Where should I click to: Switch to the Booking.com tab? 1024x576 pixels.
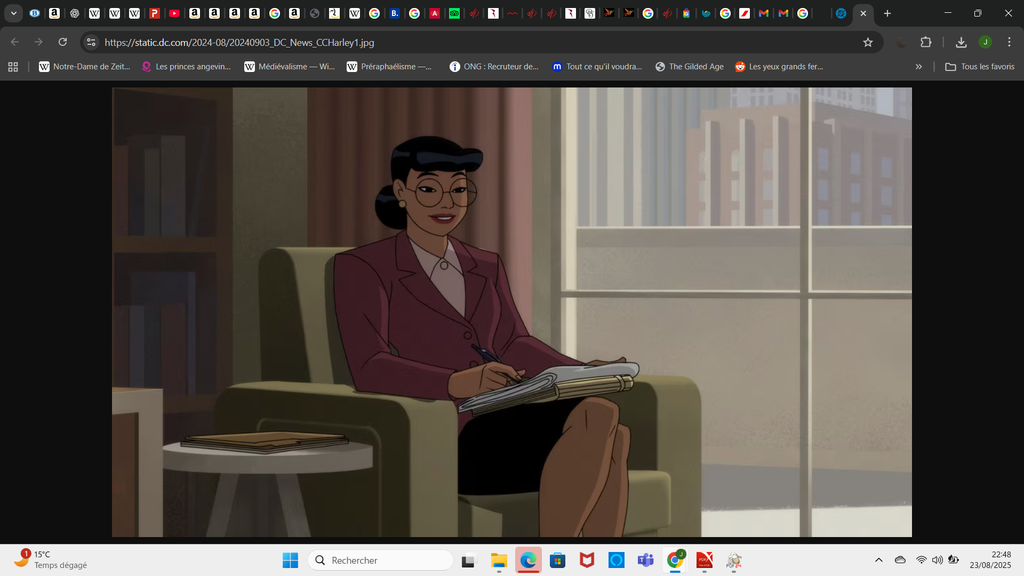[394, 13]
